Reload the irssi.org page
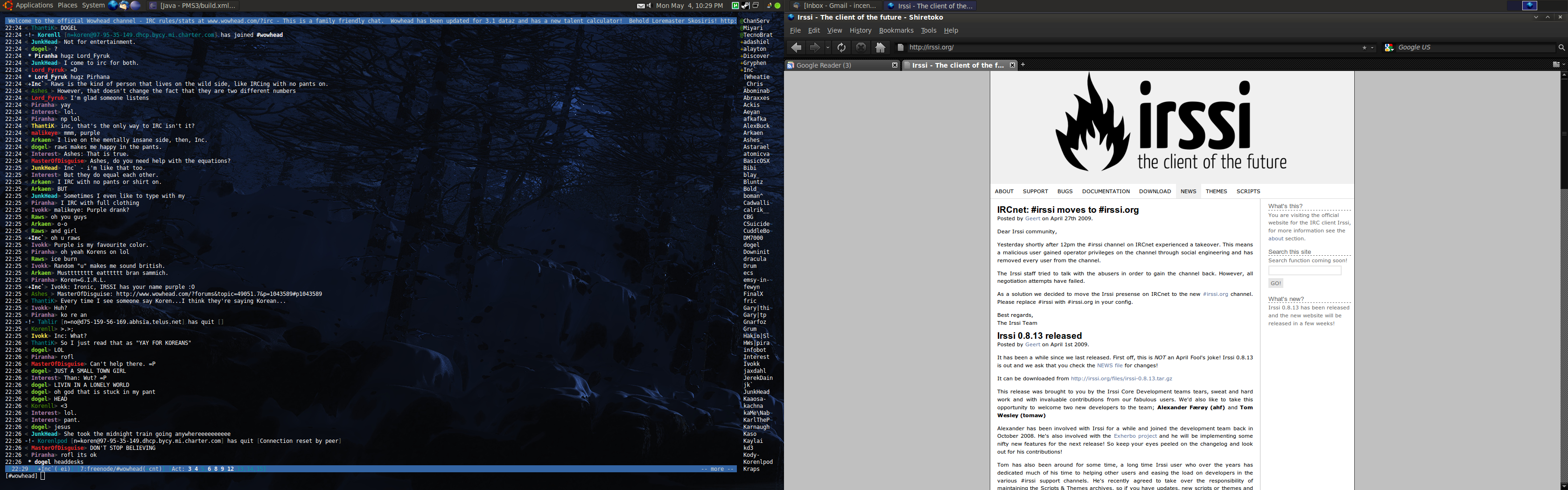The width and height of the screenshot is (1568, 490). (841, 48)
